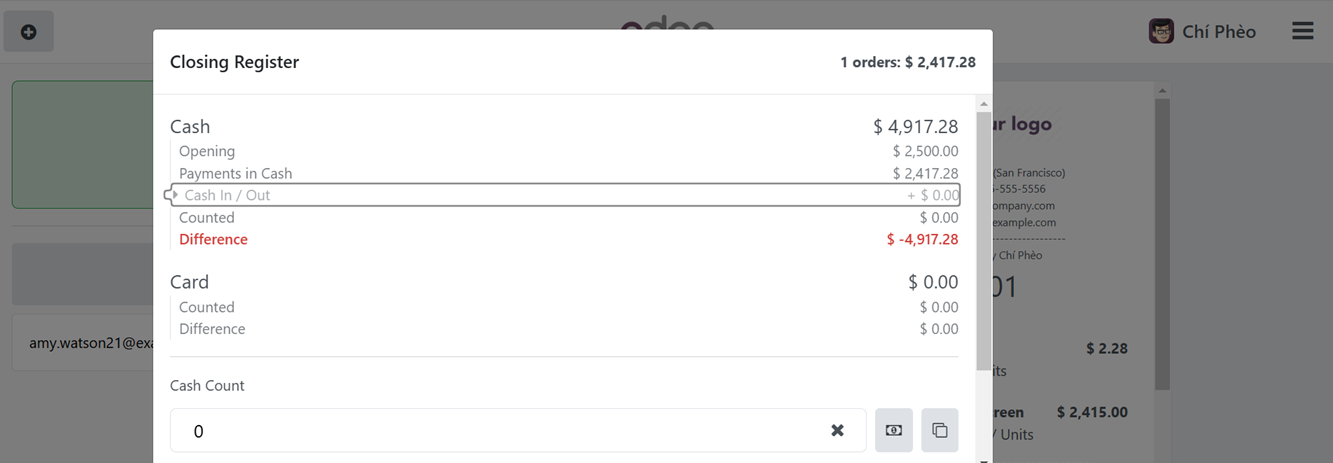Click the Cash Count input field

(x=518, y=430)
